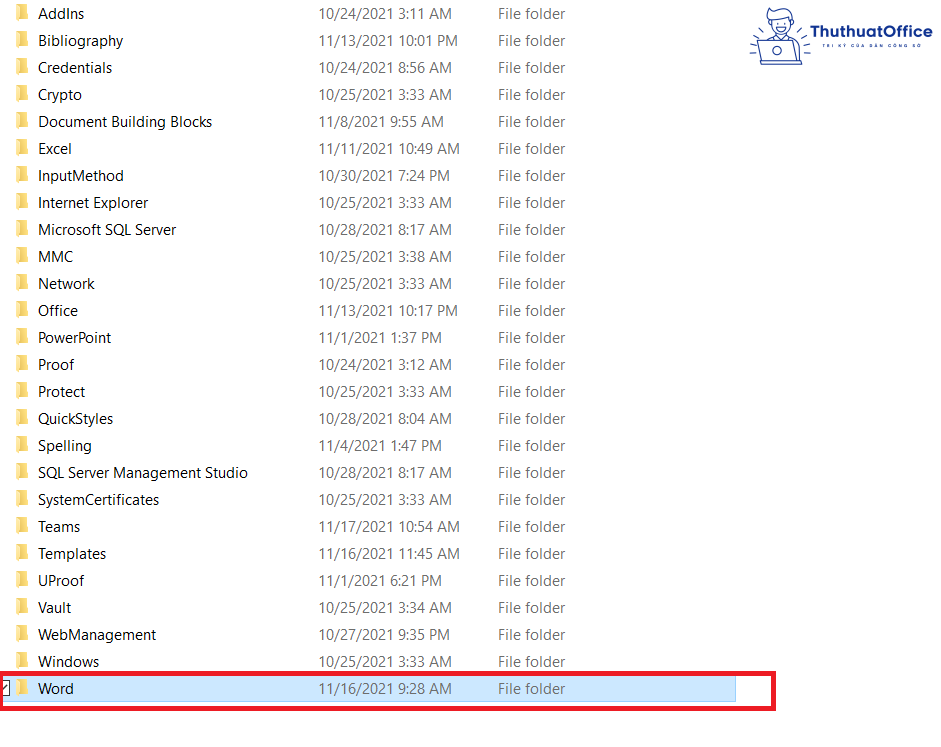The width and height of the screenshot is (941, 747).
Task: Click date 11/17/2021 10:54 AM of Teams
Action: (x=388, y=527)
